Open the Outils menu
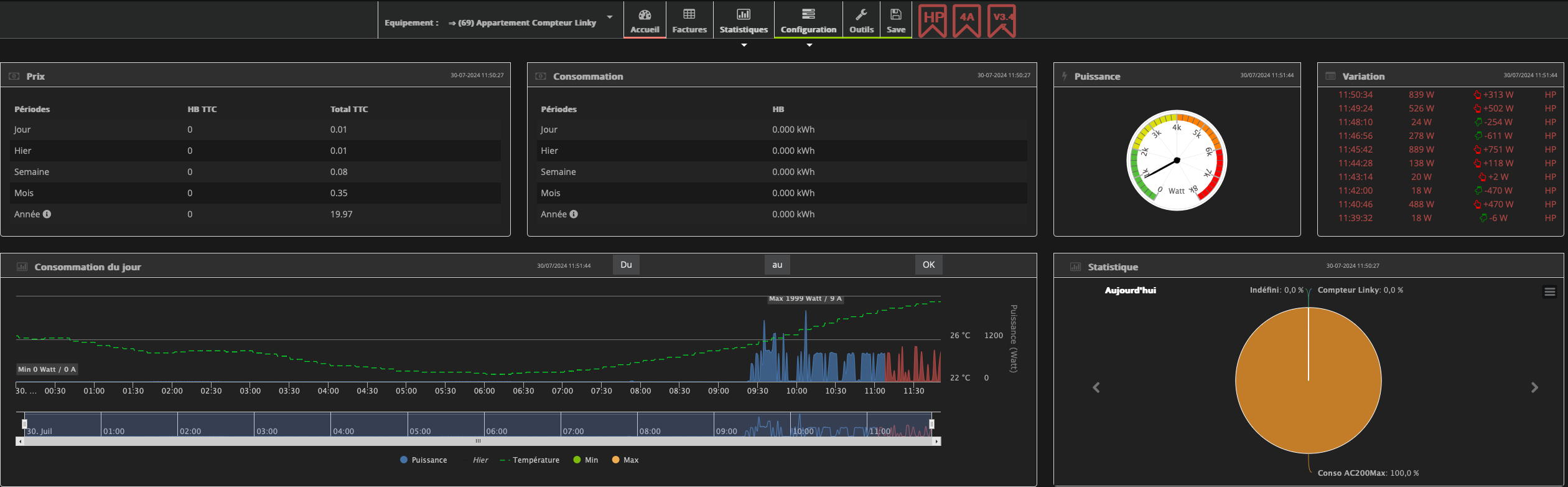Image resolution: width=1568 pixels, height=487 pixels. coord(861,21)
